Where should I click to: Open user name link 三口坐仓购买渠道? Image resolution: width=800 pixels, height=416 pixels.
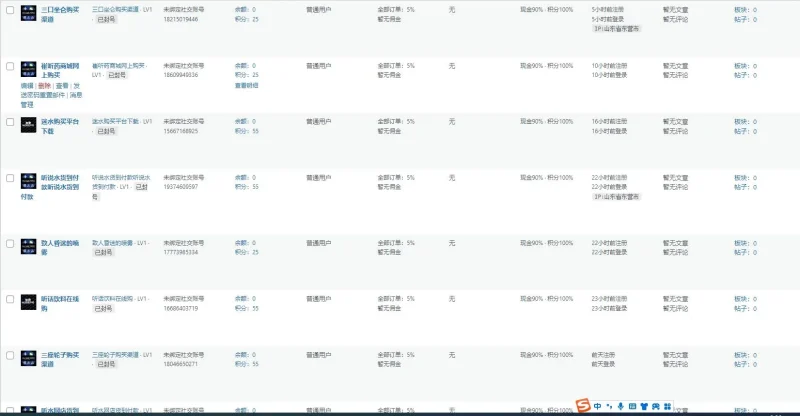coord(60,14)
